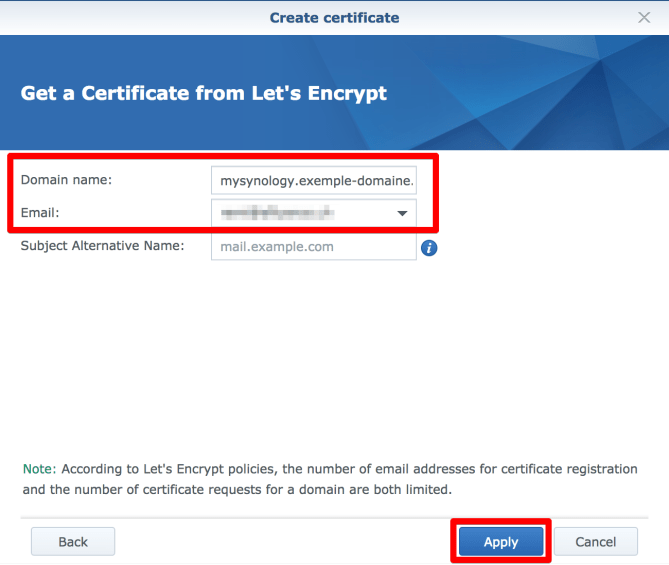The width and height of the screenshot is (669, 565).
Task: Click the note's second line about domain limits
Action: pyautogui.click(x=236, y=490)
